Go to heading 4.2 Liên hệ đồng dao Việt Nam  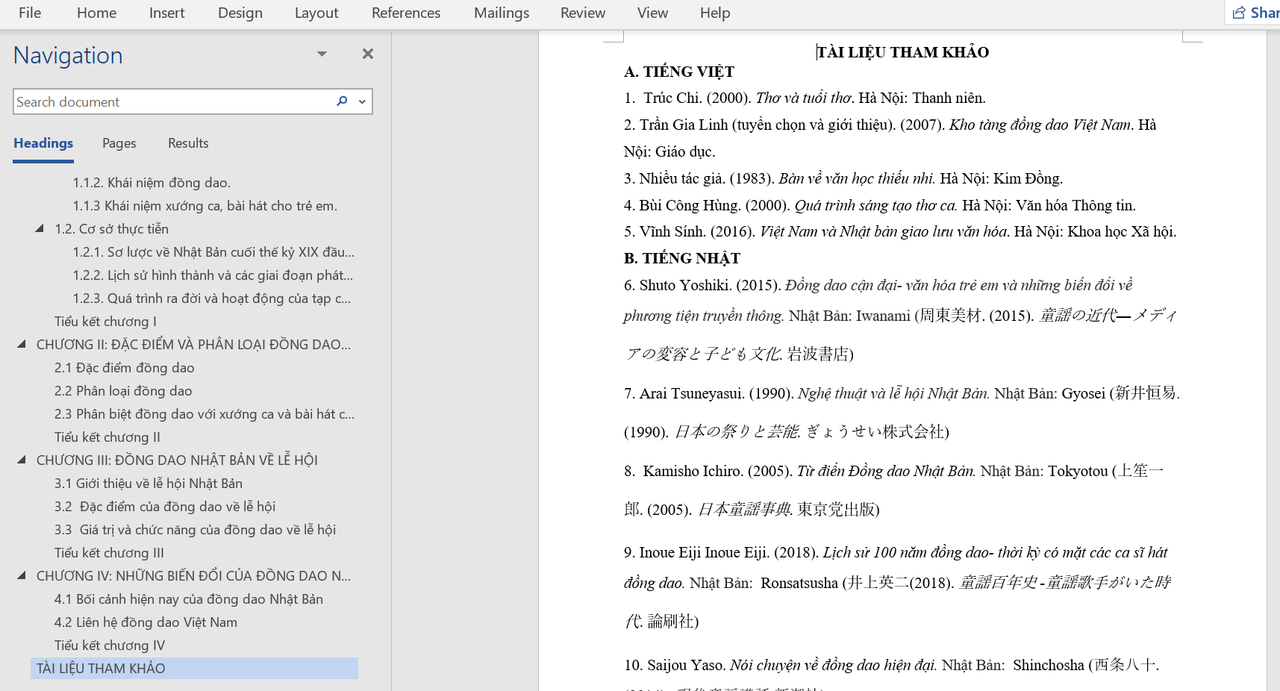(146, 622)
